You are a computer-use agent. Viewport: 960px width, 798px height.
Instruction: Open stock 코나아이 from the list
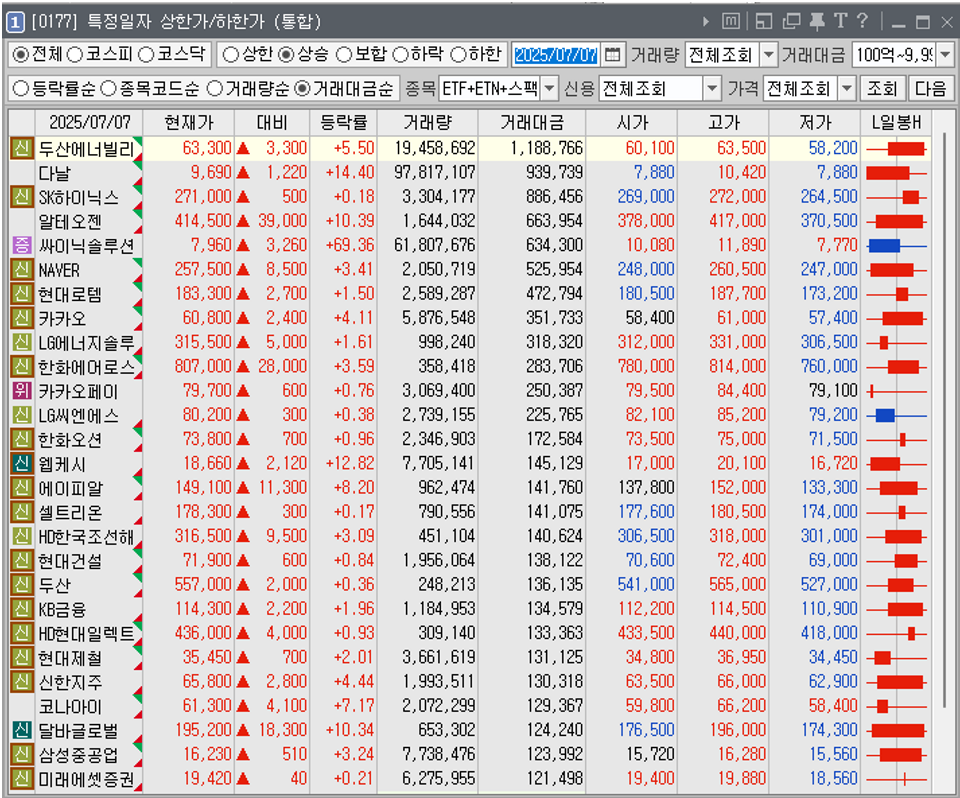pyautogui.click(x=70, y=707)
